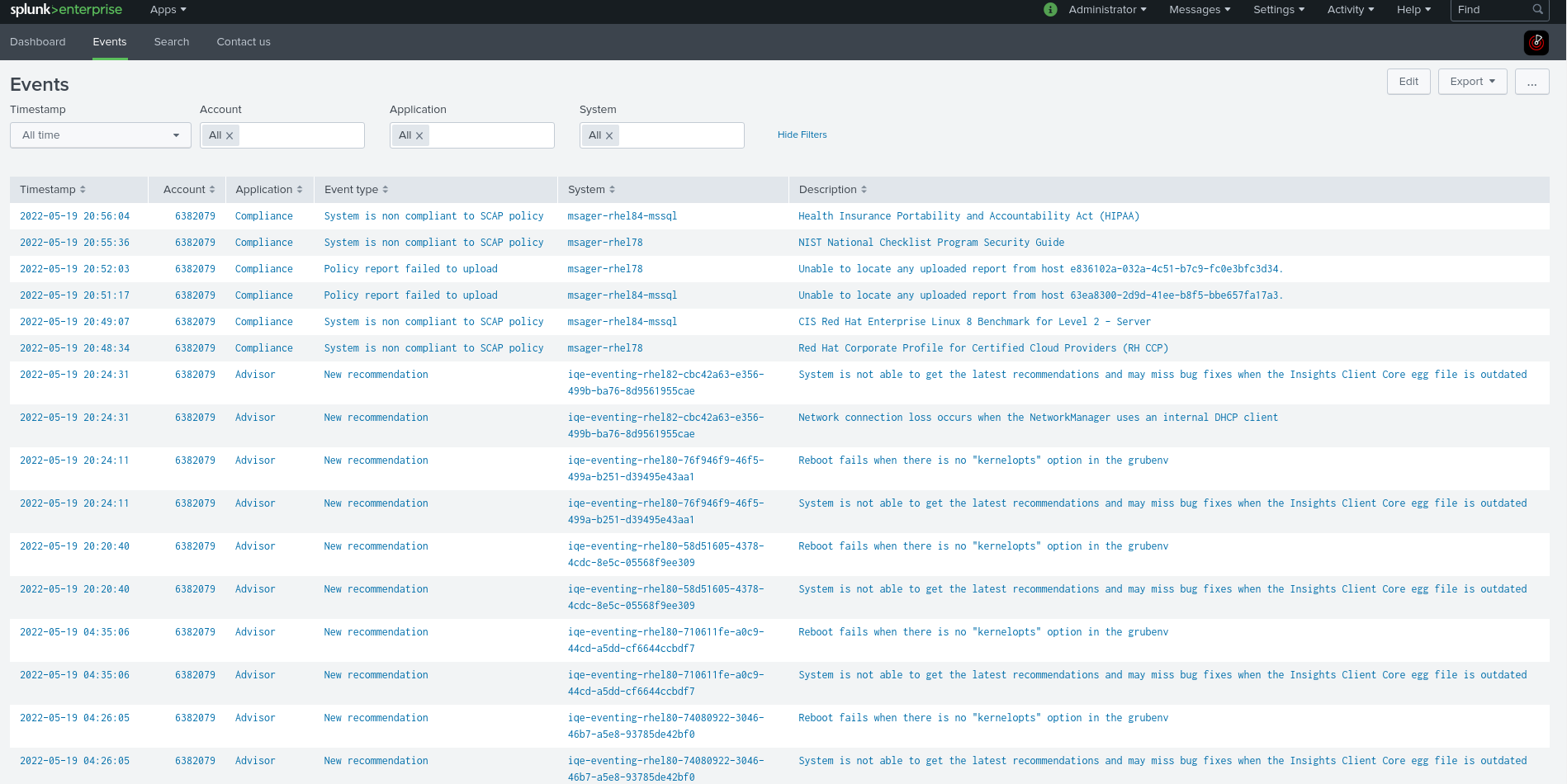
Task: Click 'System is non compliant' event at 20:55:36
Action: coord(434,243)
